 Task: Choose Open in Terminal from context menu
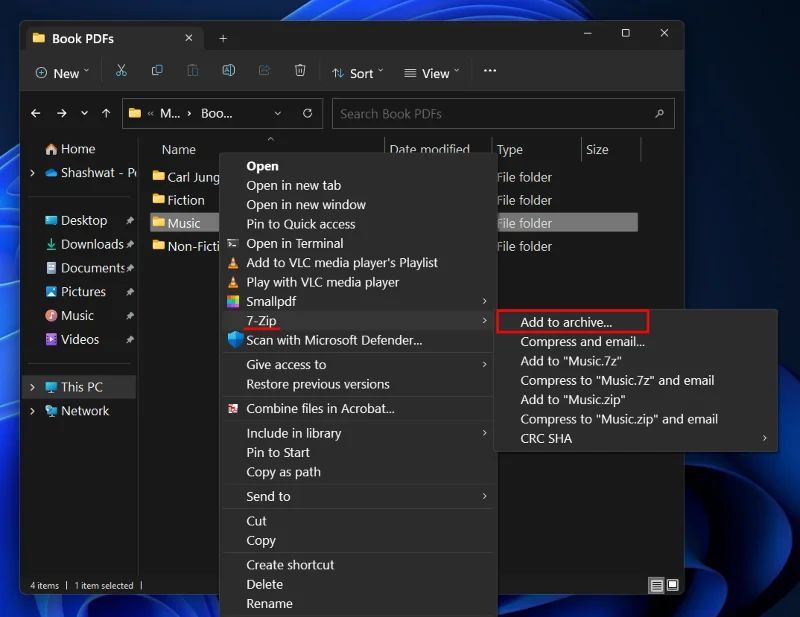click(x=294, y=243)
